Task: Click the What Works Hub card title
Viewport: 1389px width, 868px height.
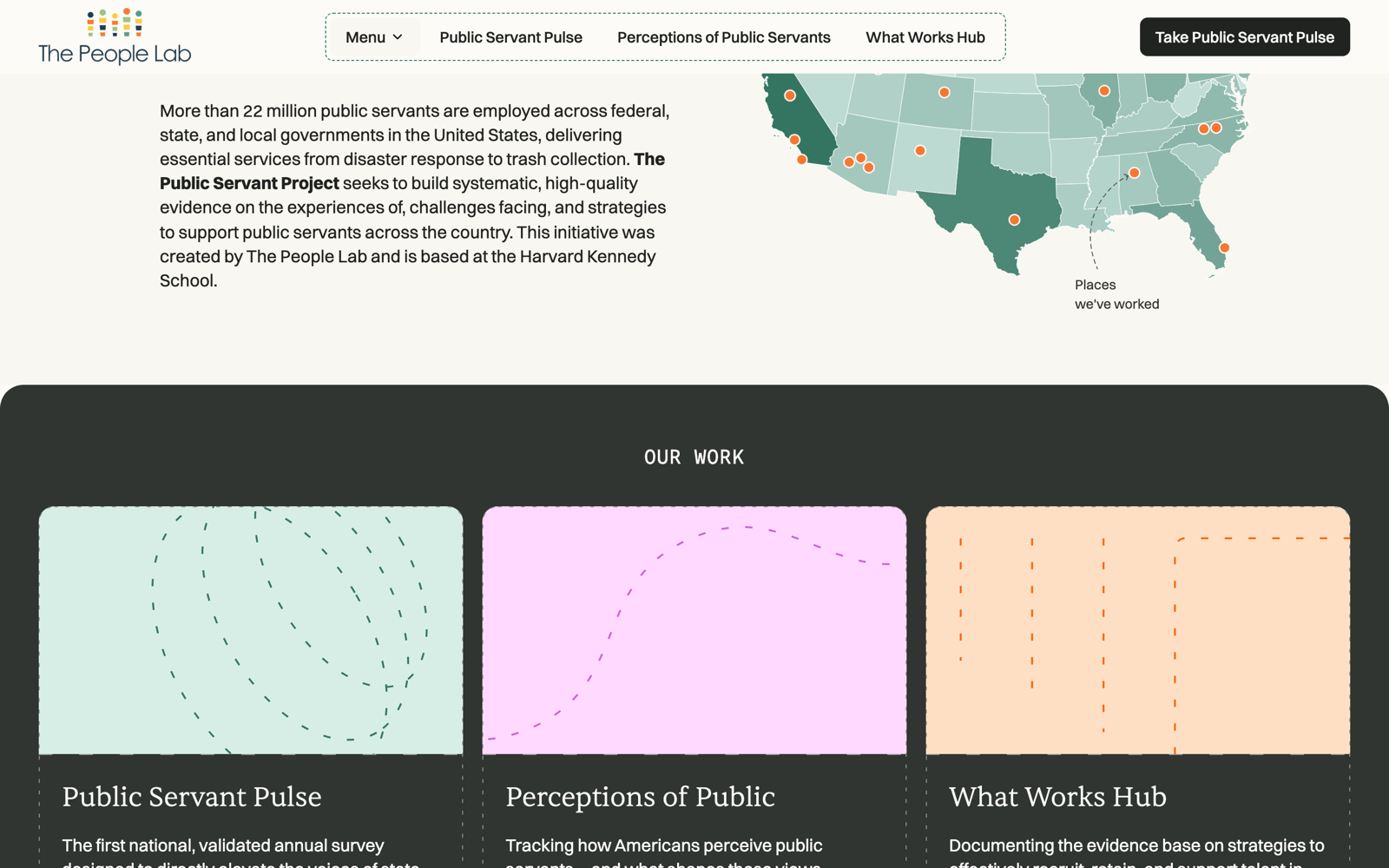Action: click(x=1057, y=797)
